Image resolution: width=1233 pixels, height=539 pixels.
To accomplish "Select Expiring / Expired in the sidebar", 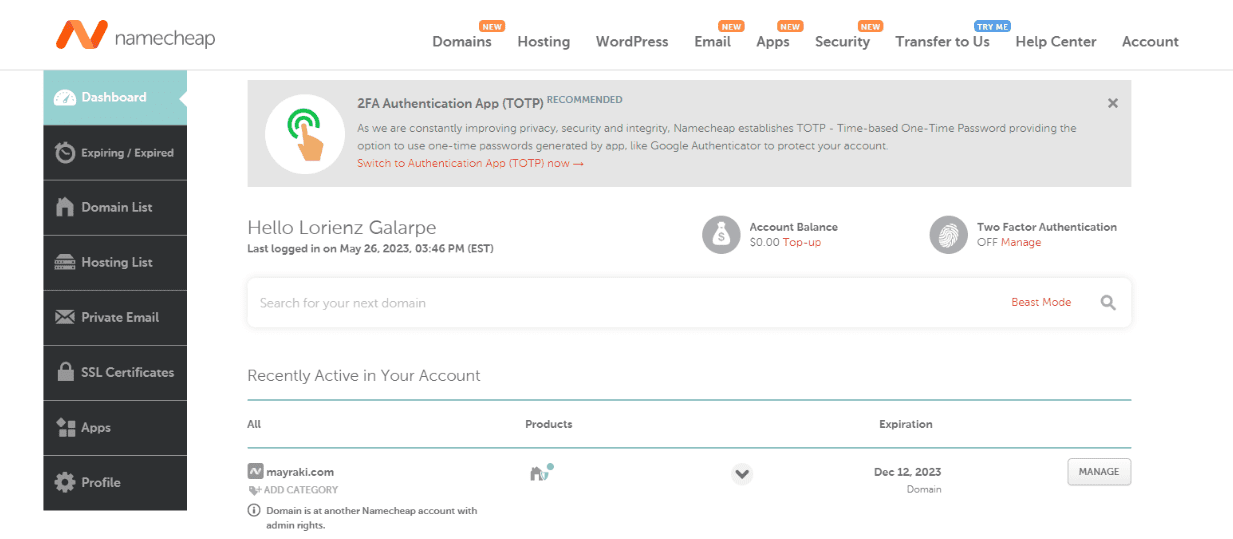I will (x=115, y=153).
